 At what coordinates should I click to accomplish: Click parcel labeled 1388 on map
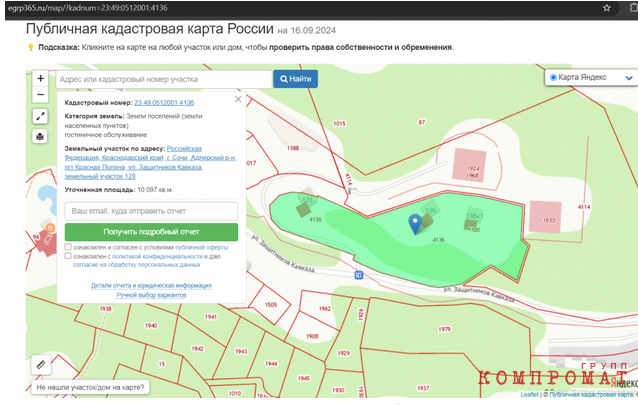(x=293, y=148)
